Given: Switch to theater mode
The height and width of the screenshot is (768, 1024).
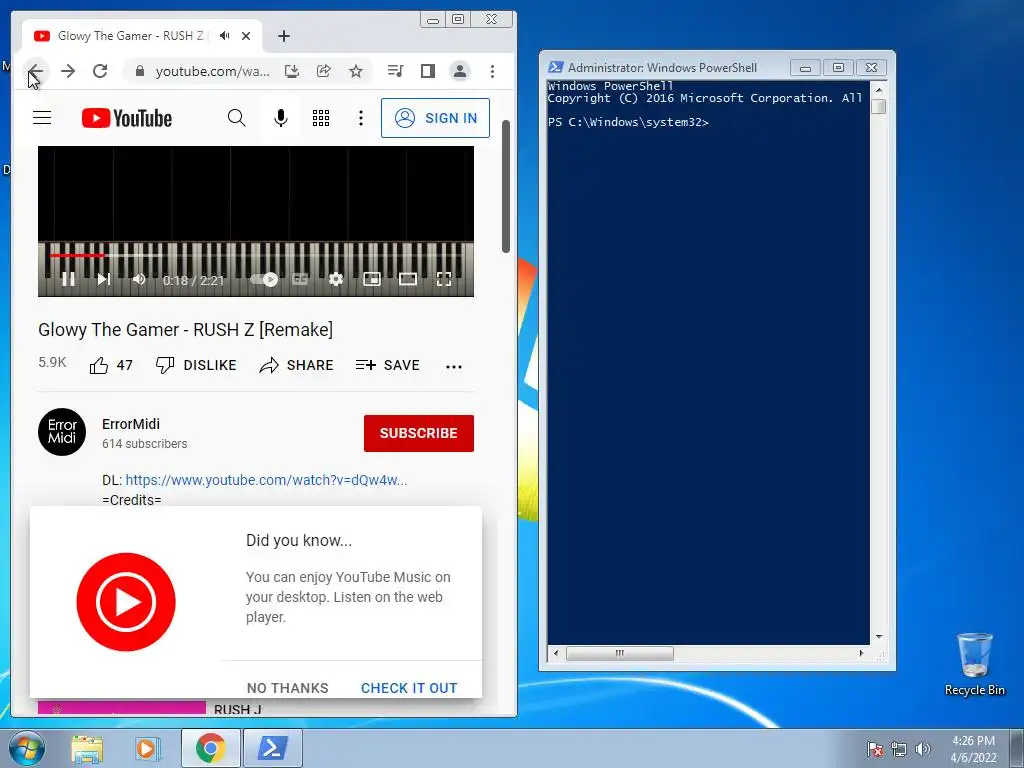Looking at the screenshot, I should click(x=408, y=280).
